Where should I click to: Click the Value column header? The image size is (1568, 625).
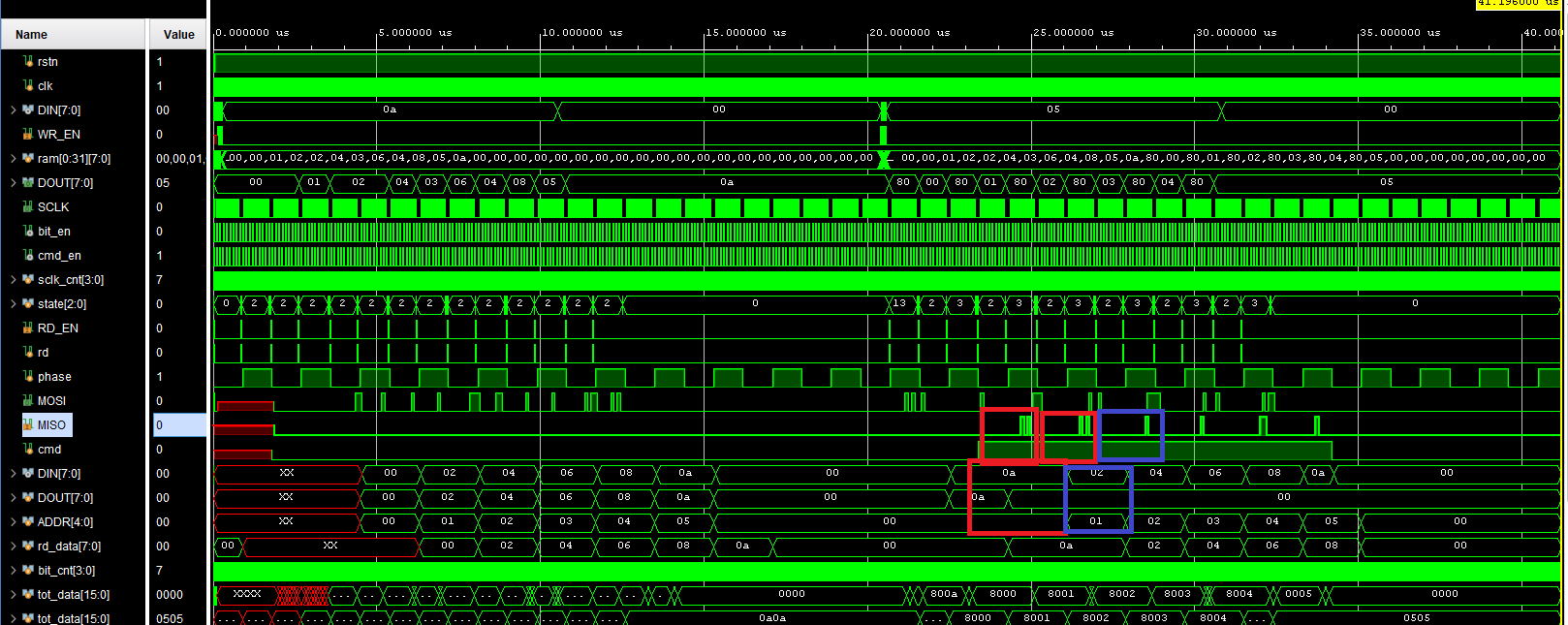pyautogui.click(x=178, y=35)
